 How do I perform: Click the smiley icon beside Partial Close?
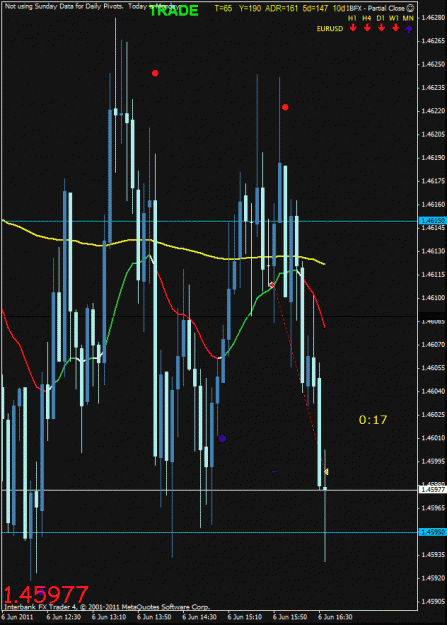point(410,8)
